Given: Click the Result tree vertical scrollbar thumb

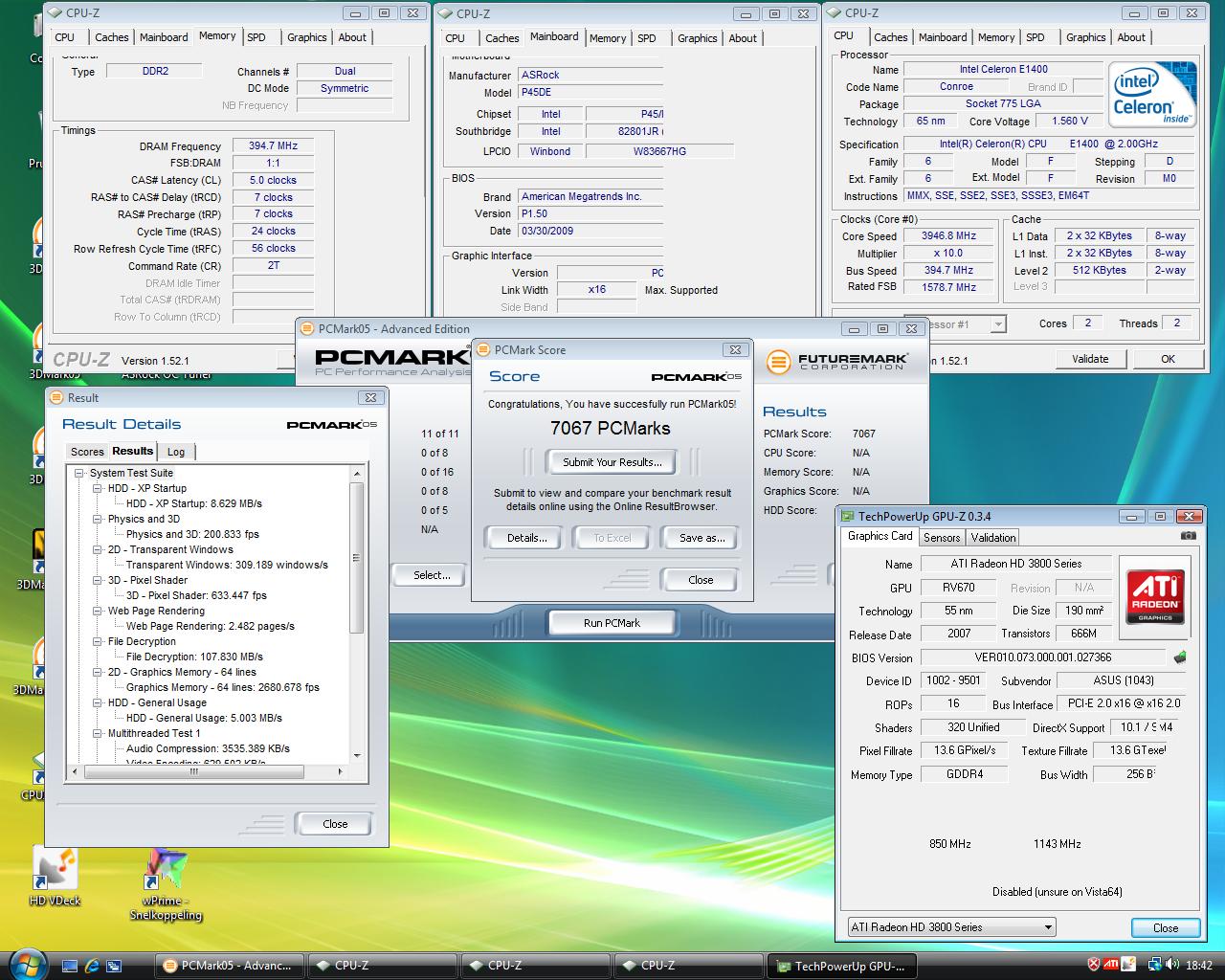Looking at the screenshot, I should tap(357, 558).
